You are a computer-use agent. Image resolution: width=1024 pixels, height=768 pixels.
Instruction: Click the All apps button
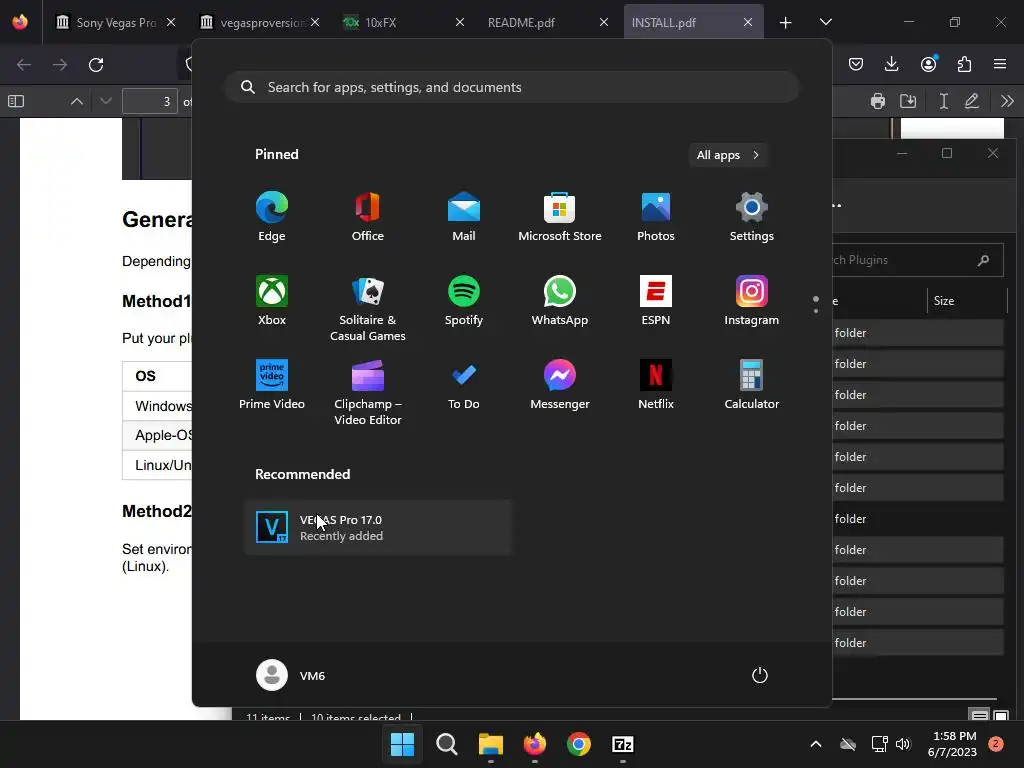click(728, 155)
